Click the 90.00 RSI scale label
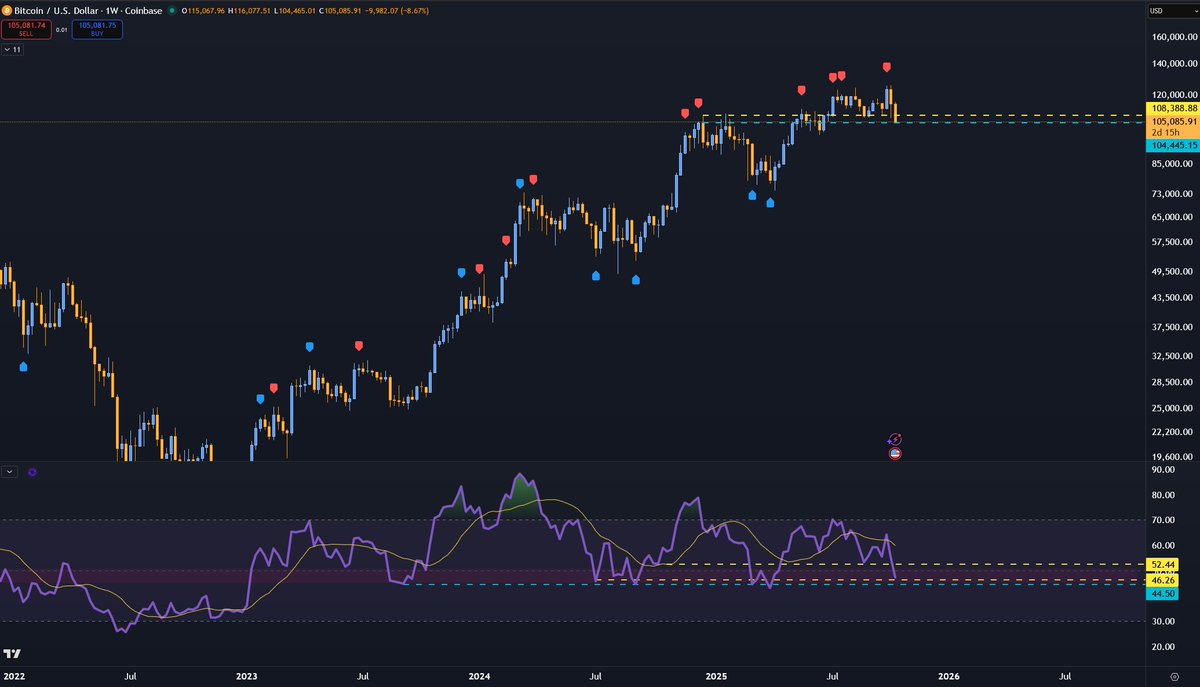This screenshot has height=687, width=1200. 1162,469
